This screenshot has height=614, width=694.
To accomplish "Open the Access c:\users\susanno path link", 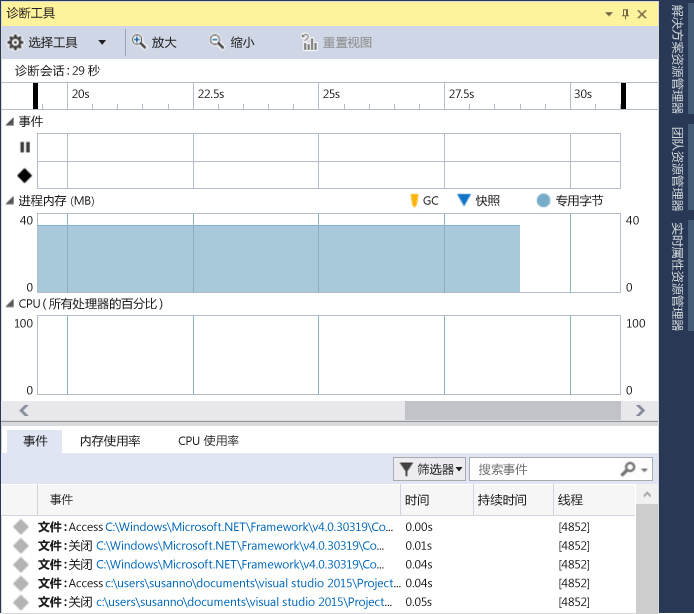I will click(x=253, y=583).
